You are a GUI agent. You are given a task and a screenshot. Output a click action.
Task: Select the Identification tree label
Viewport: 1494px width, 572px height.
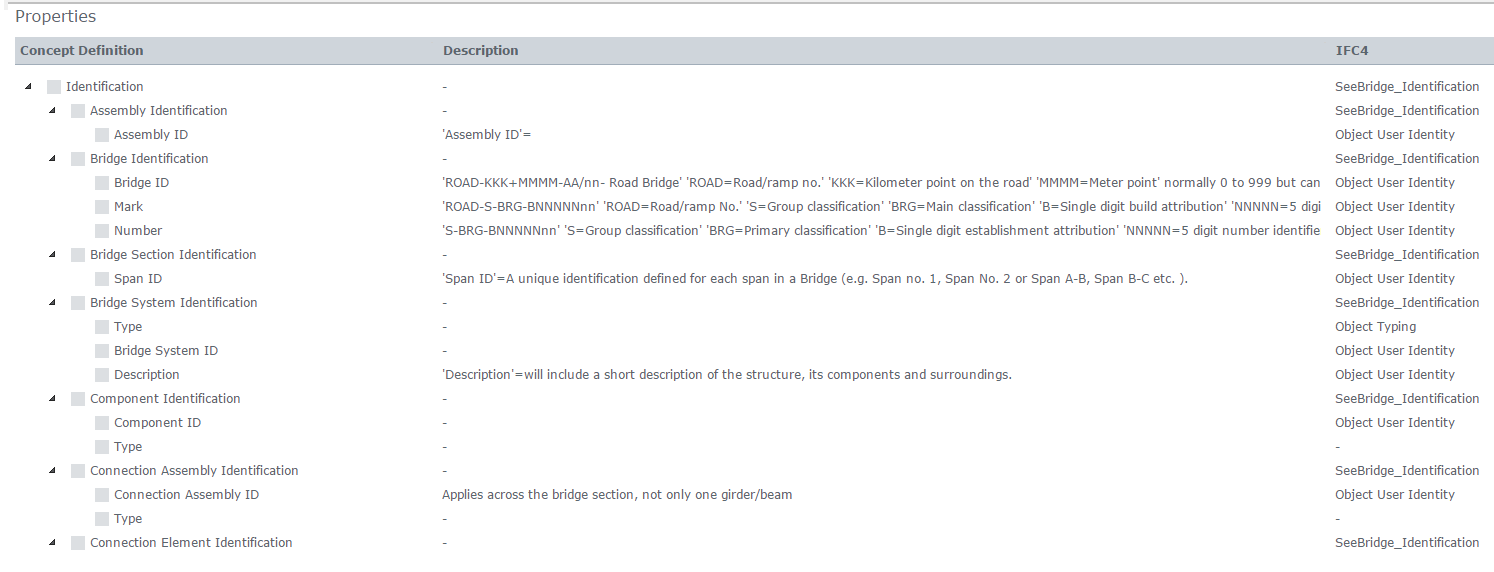[105, 87]
